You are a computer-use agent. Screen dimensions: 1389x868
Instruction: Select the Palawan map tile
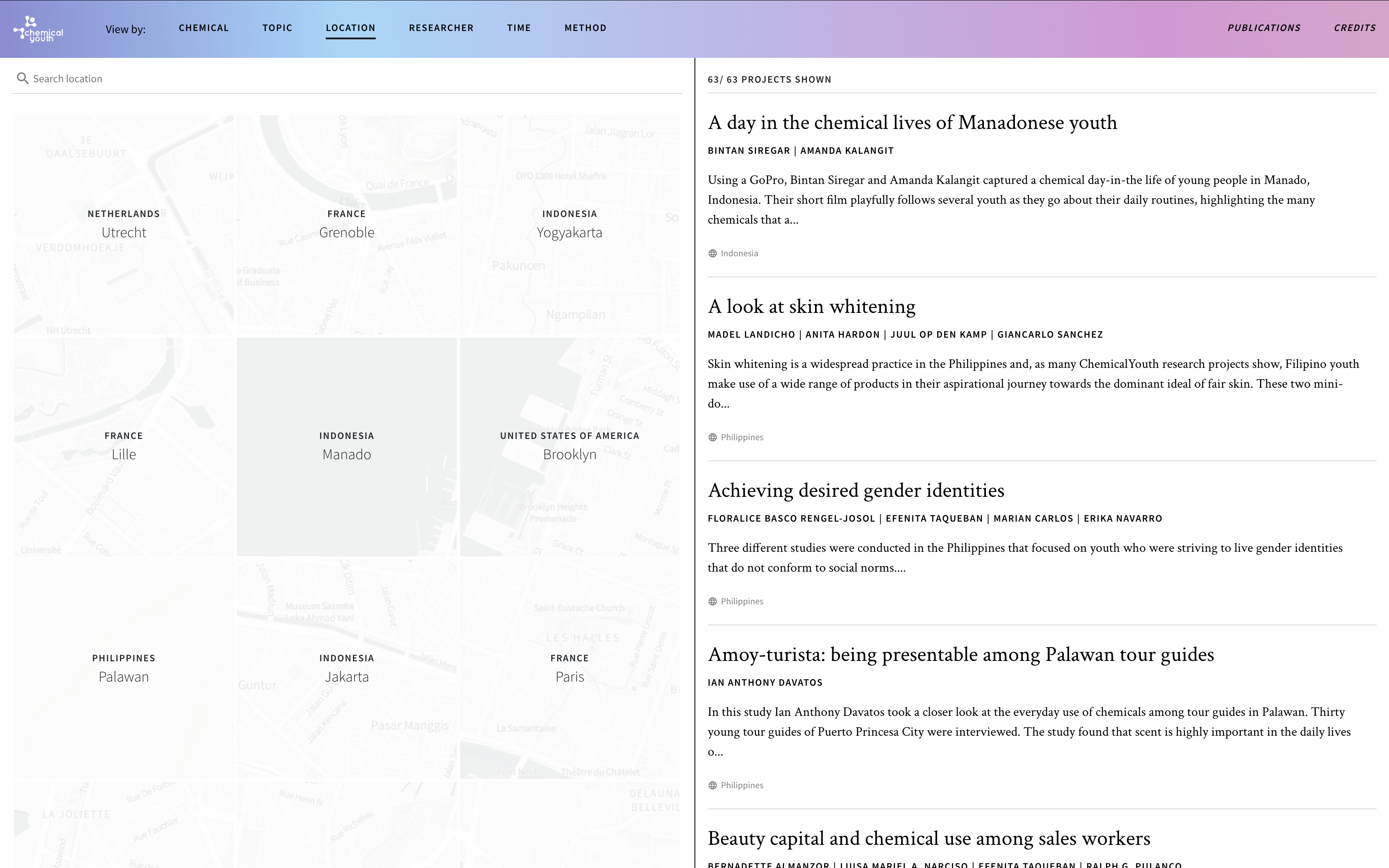click(x=124, y=669)
